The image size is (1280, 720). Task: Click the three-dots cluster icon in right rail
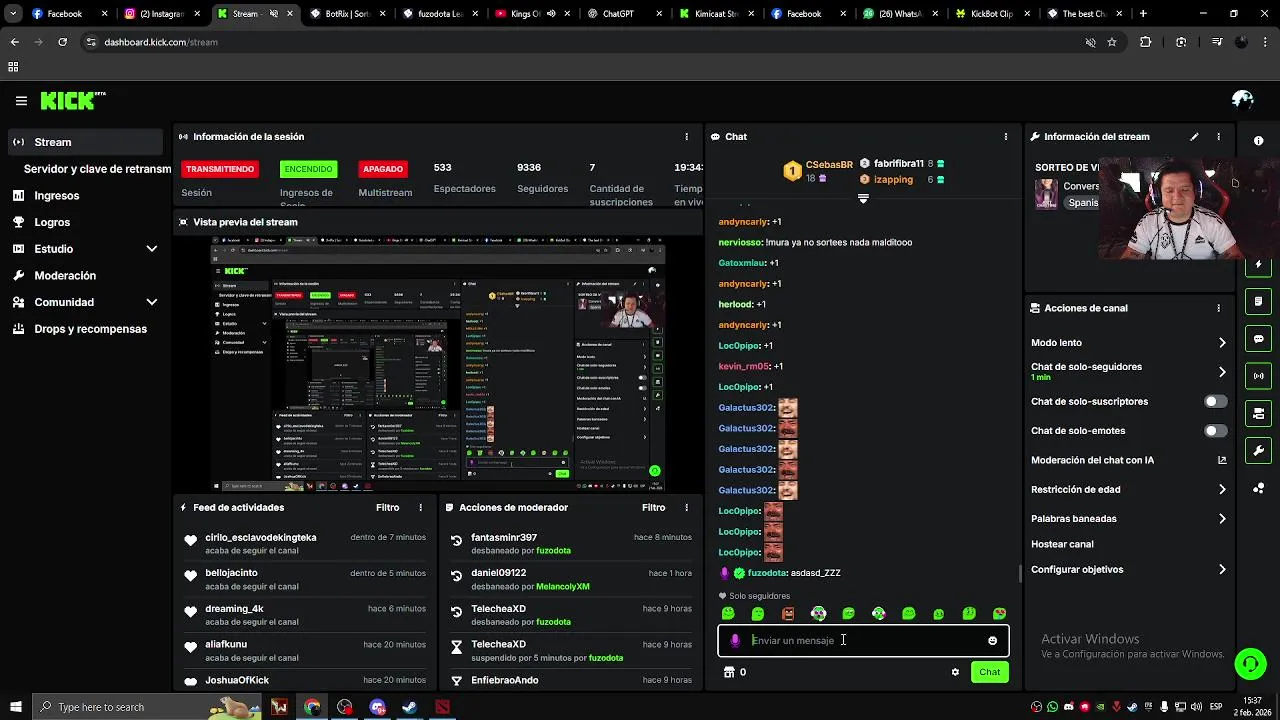click(1258, 488)
